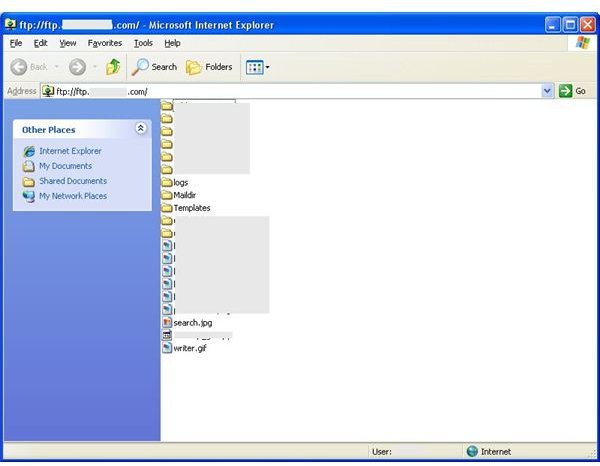Expand the address bar dropdown
This screenshot has height=466, width=600.
pyautogui.click(x=547, y=91)
